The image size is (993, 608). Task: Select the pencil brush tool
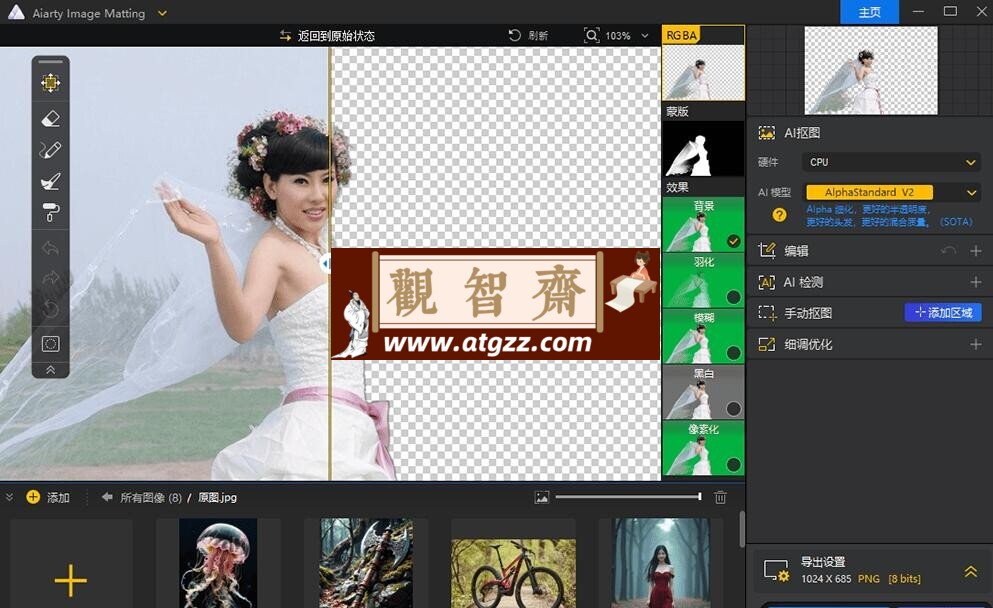point(51,150)
